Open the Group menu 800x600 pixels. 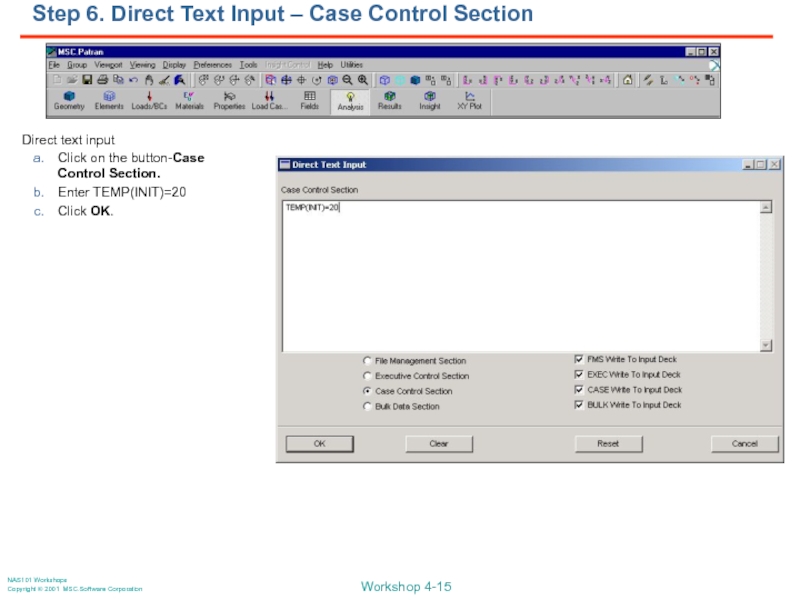point(77,65)
